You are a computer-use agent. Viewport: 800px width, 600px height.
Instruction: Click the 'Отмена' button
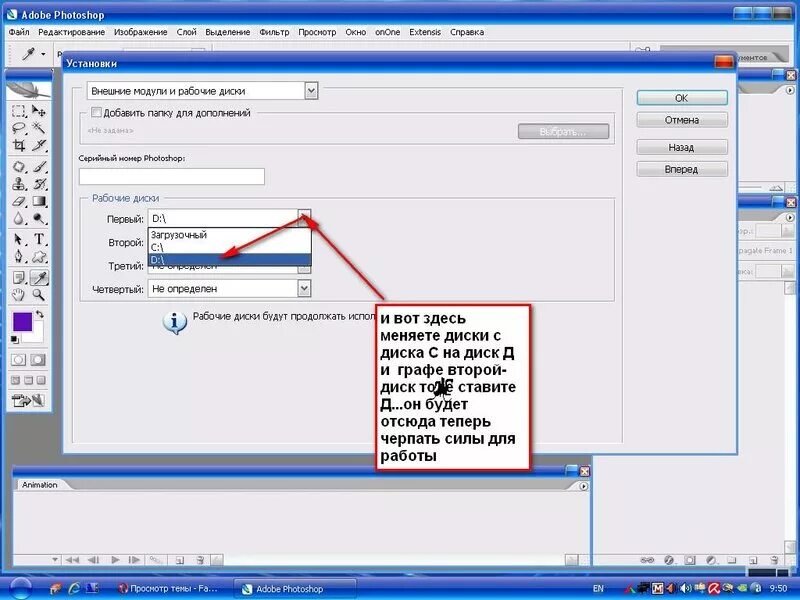click(682, 120)
